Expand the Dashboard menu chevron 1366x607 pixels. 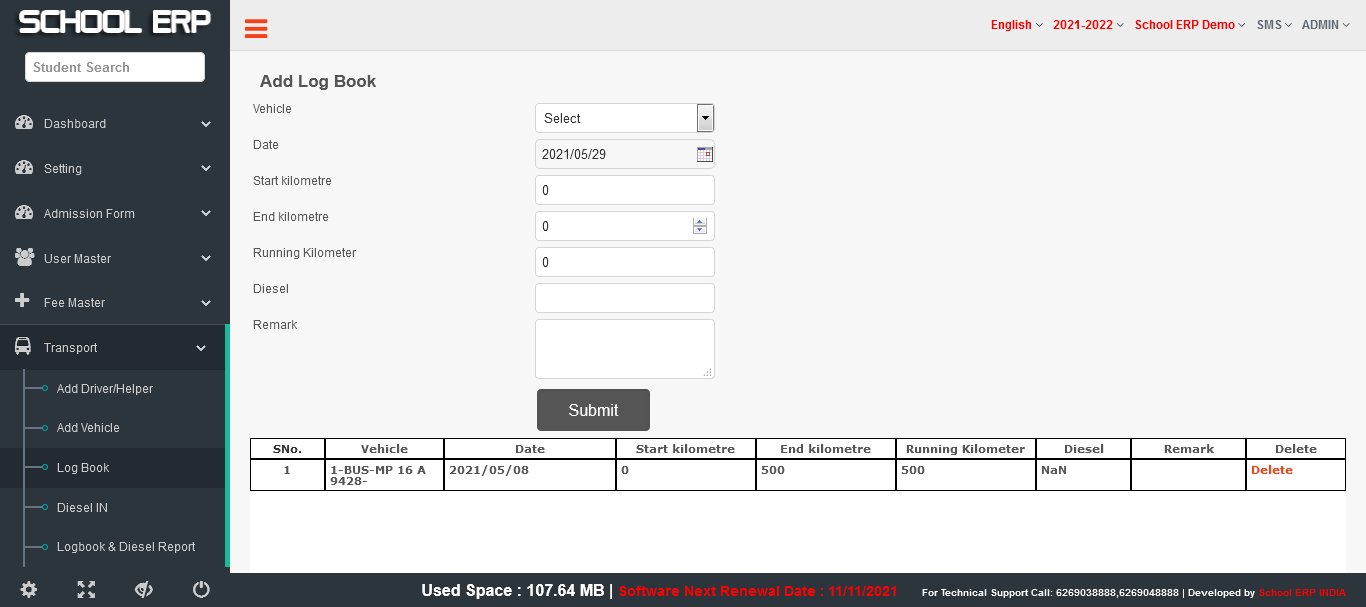(206, 124)
